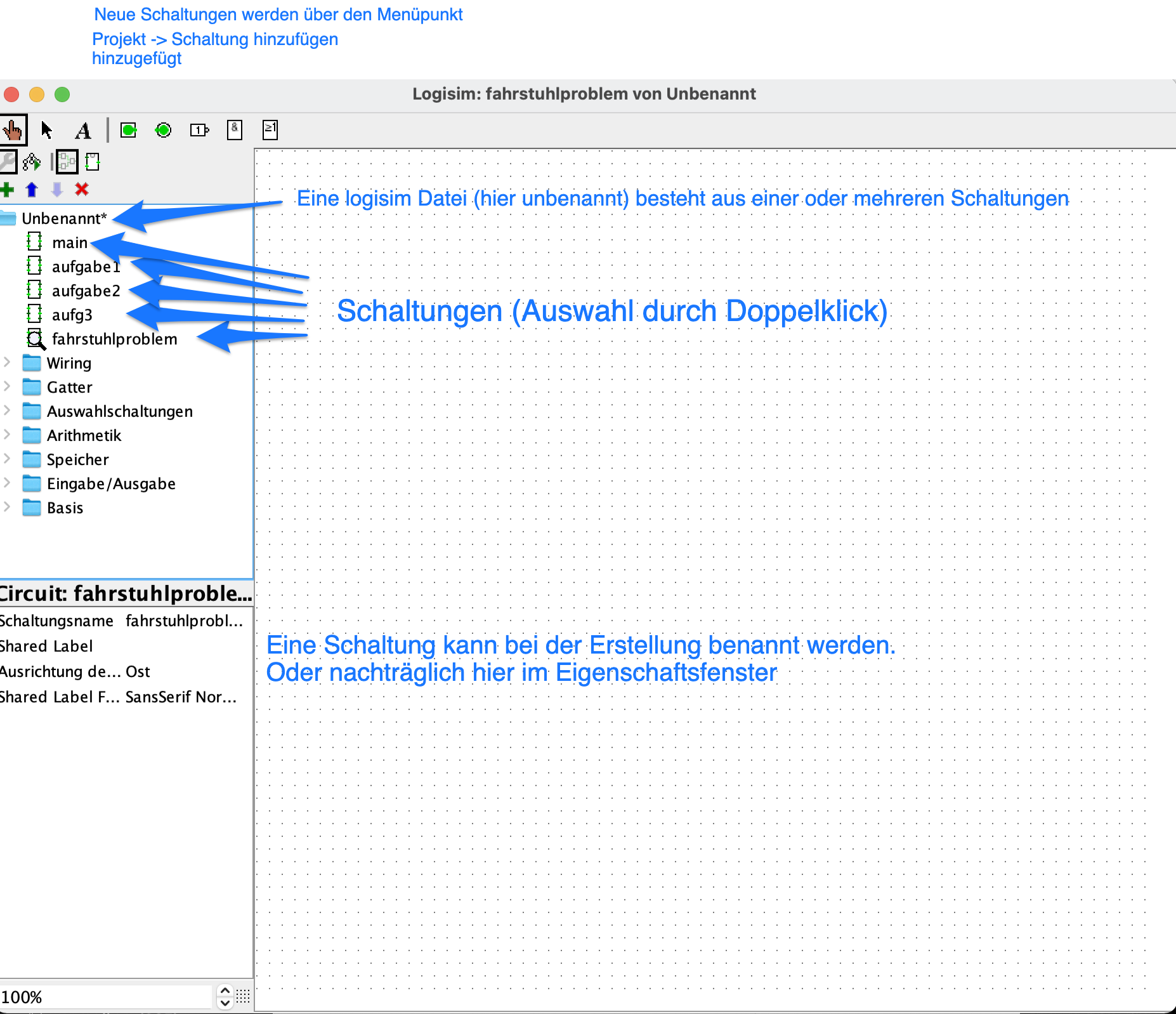Click the green plus add circuit icon
The width and height of the screenshot is (1176, 1014).
[8, 190]
